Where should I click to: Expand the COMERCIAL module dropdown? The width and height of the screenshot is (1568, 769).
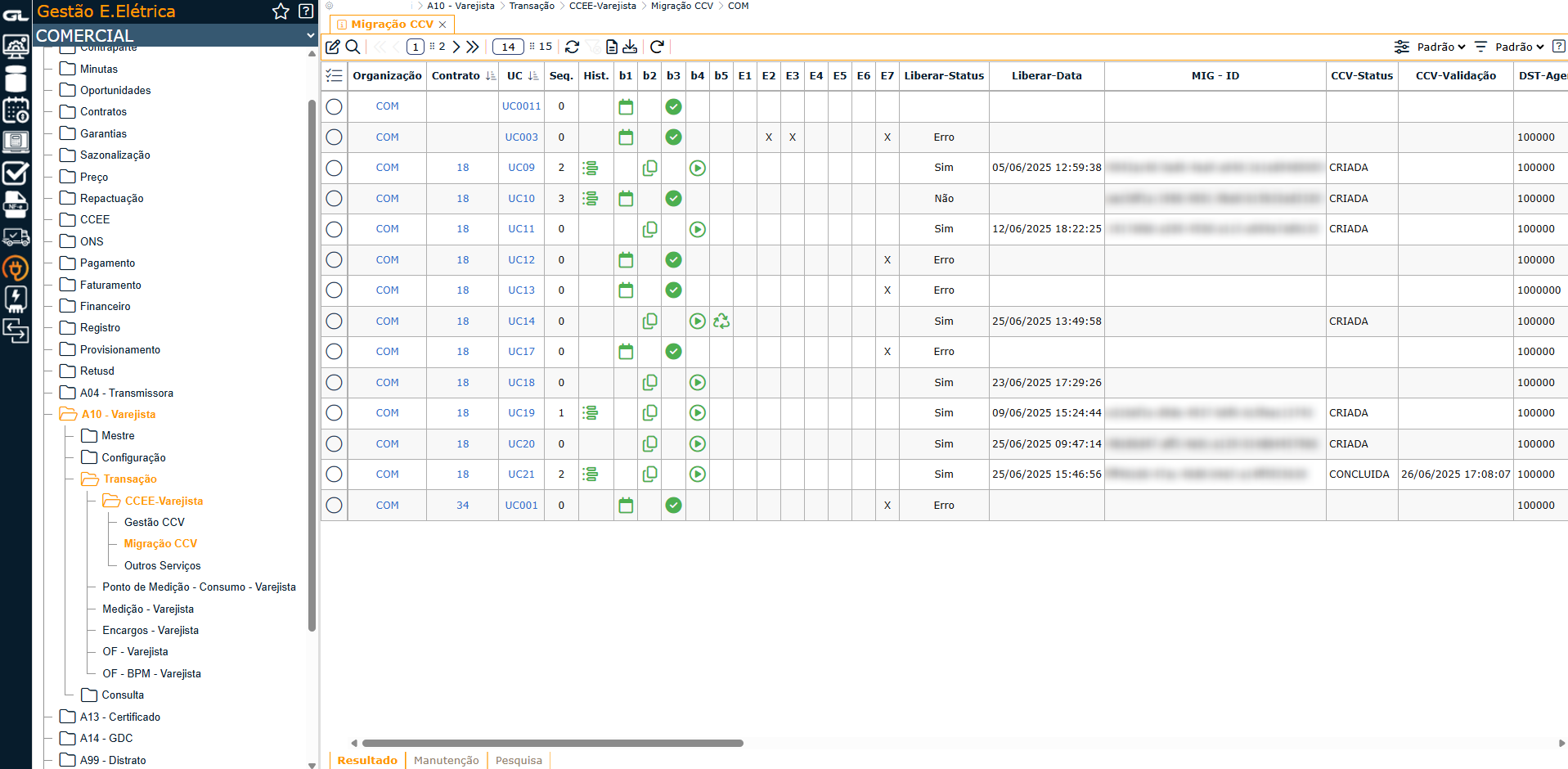click(310, 35)
